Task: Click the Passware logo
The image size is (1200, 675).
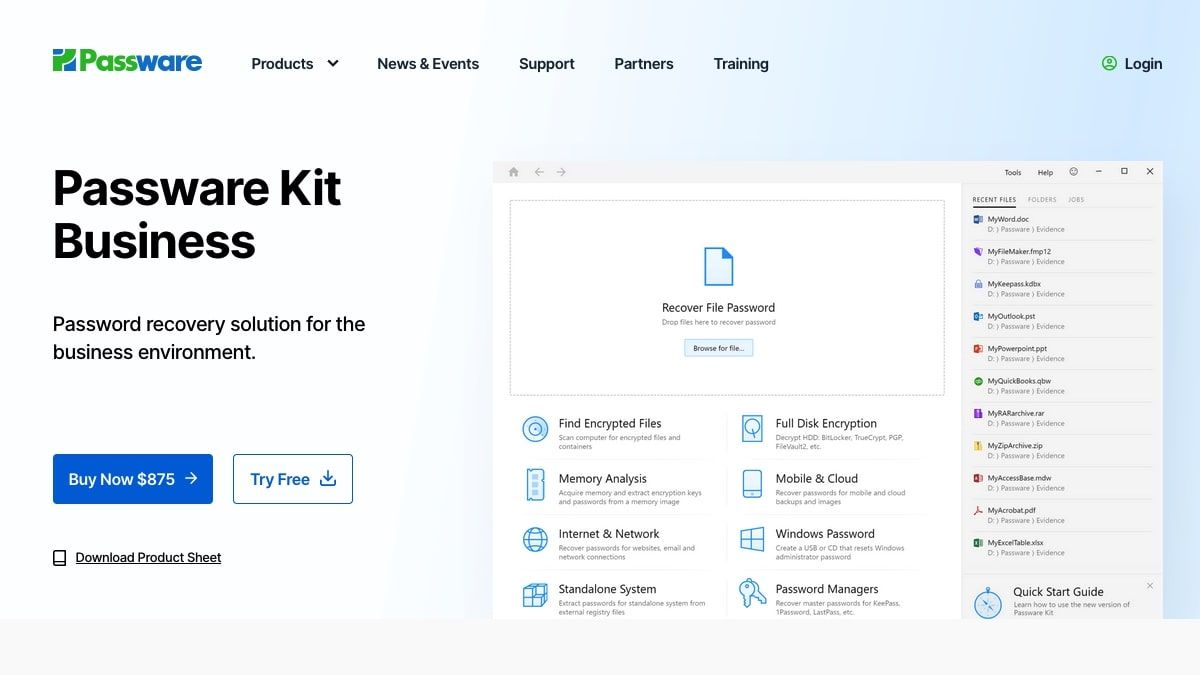Action: (x=126, y=61)
